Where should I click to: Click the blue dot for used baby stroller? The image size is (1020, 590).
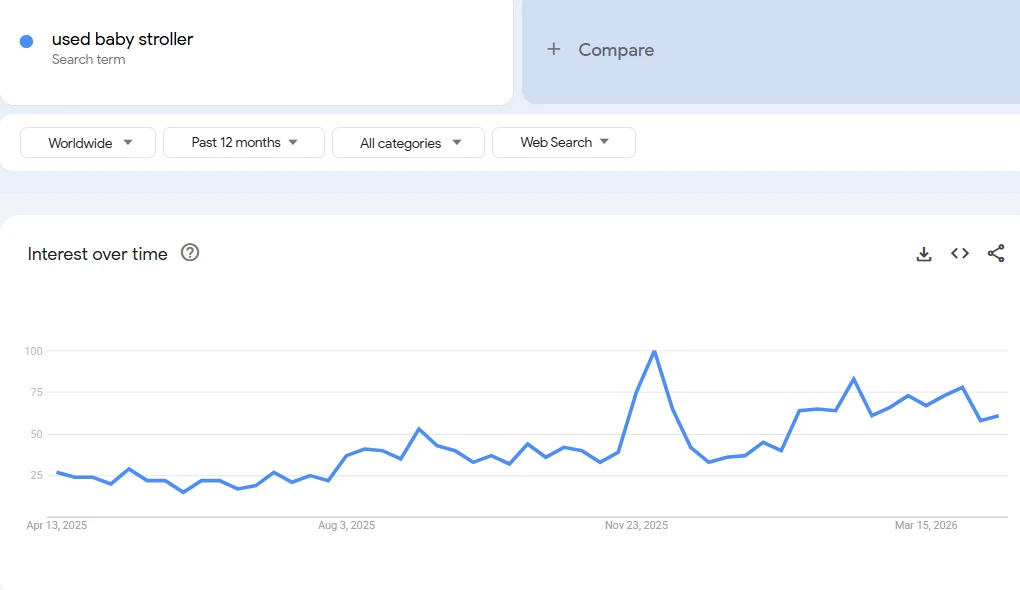[x=27, y=41]
